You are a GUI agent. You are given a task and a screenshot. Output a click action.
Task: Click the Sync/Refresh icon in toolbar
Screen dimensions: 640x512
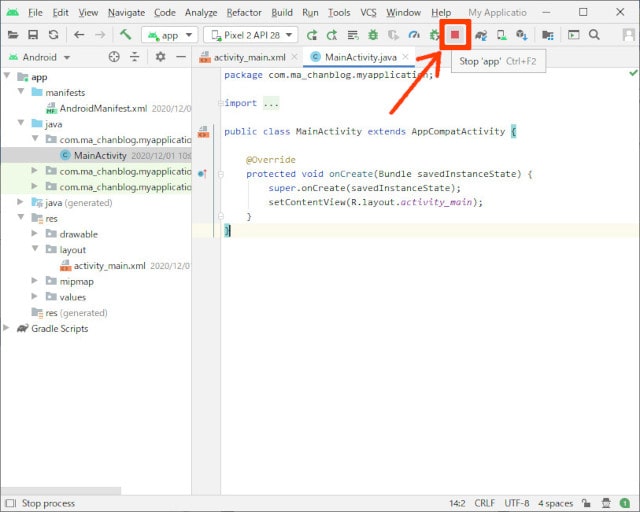[x=53, y=35]
